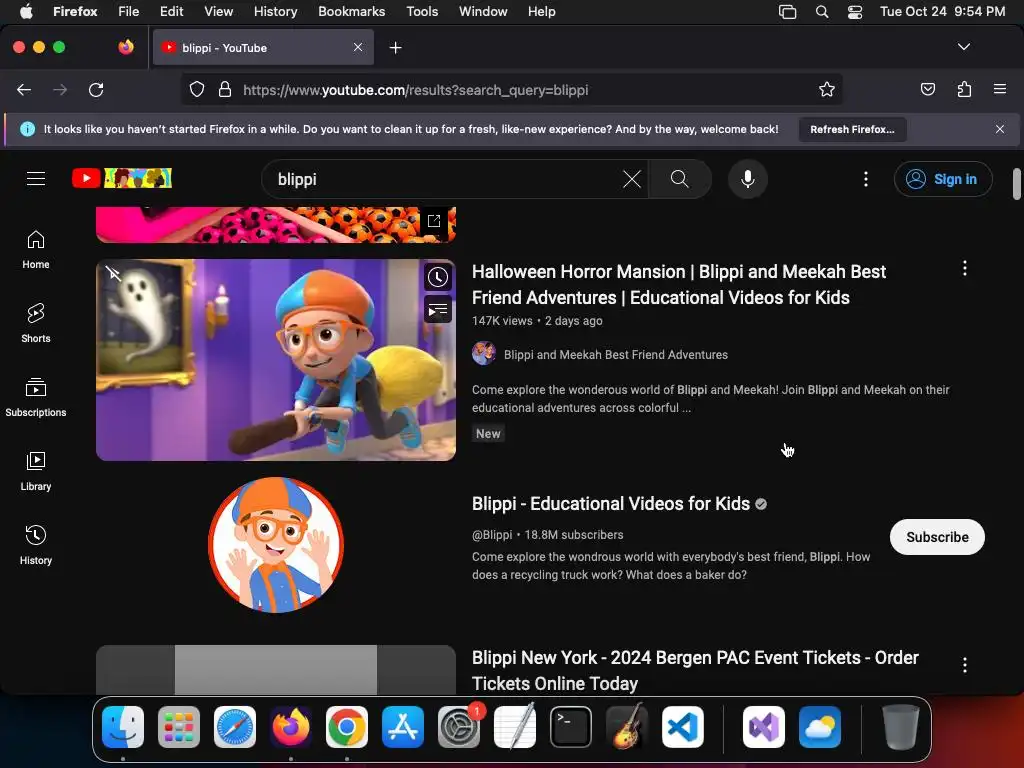Open Subscriptions from the sidebar
Screen dimensions: 1024x768
[36, 397]
